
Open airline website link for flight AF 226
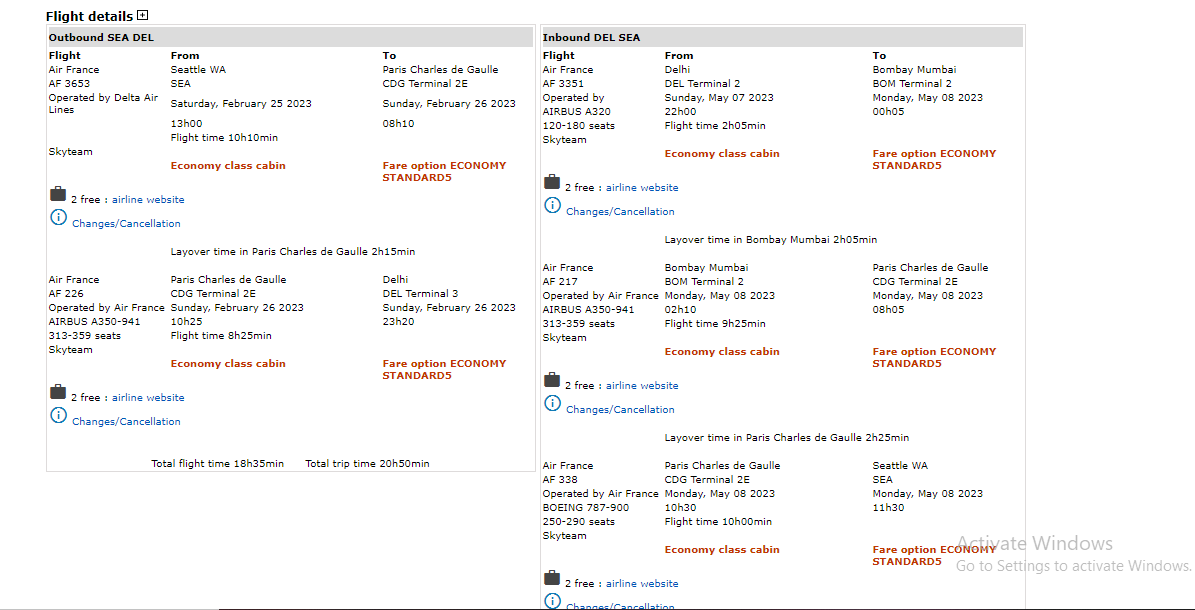[x=148, y=398]
